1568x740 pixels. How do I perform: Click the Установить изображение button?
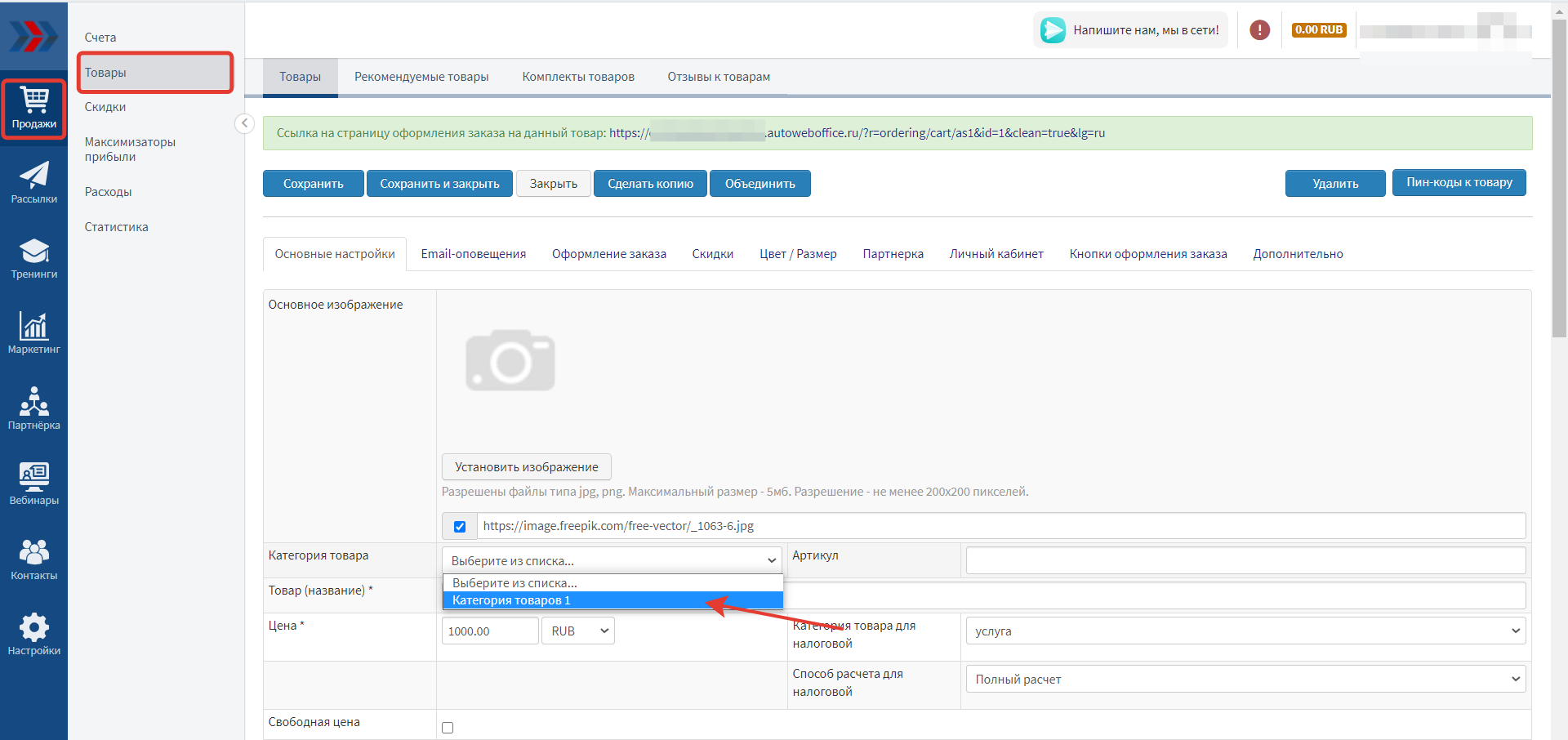(x=526, y=467)
